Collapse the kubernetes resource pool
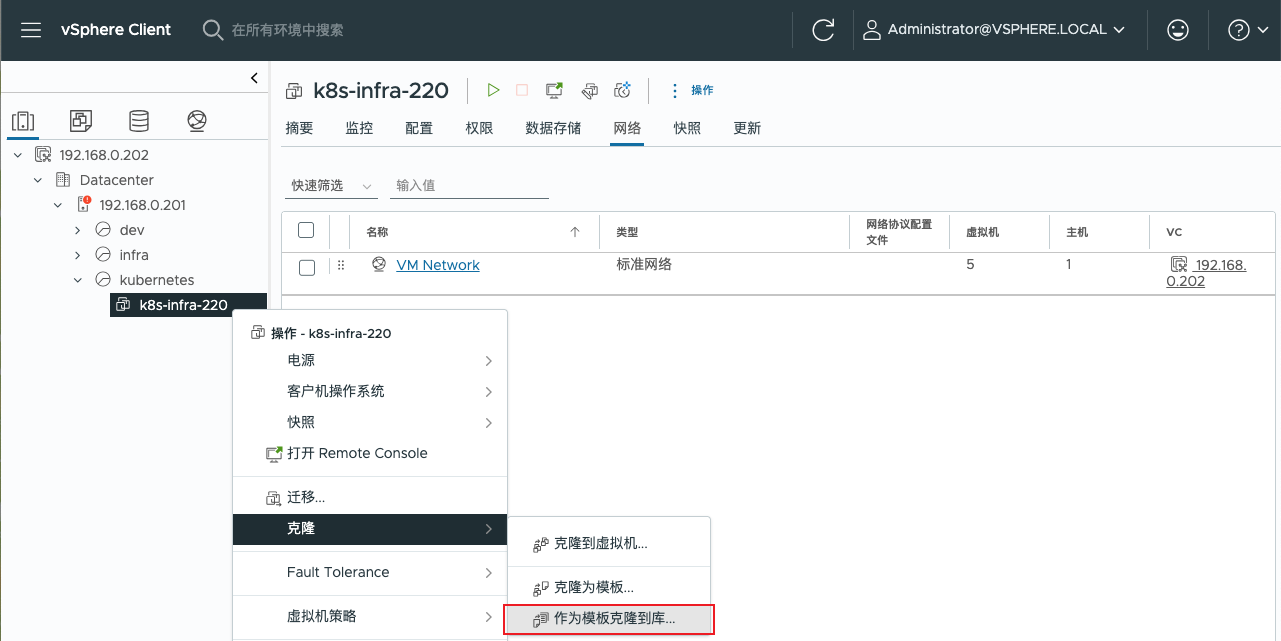The width and height of the screenshot is (1281, 641). click(x=78, y=280)
